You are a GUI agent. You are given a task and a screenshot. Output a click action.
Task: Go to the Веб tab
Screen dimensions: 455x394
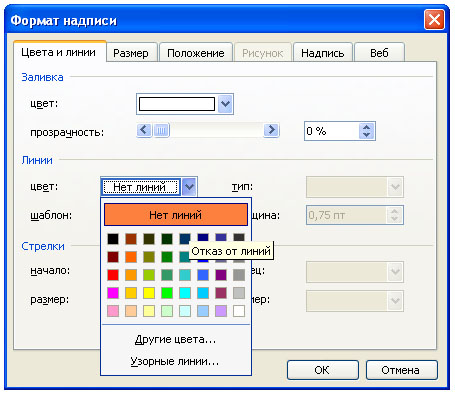point(379,53)
